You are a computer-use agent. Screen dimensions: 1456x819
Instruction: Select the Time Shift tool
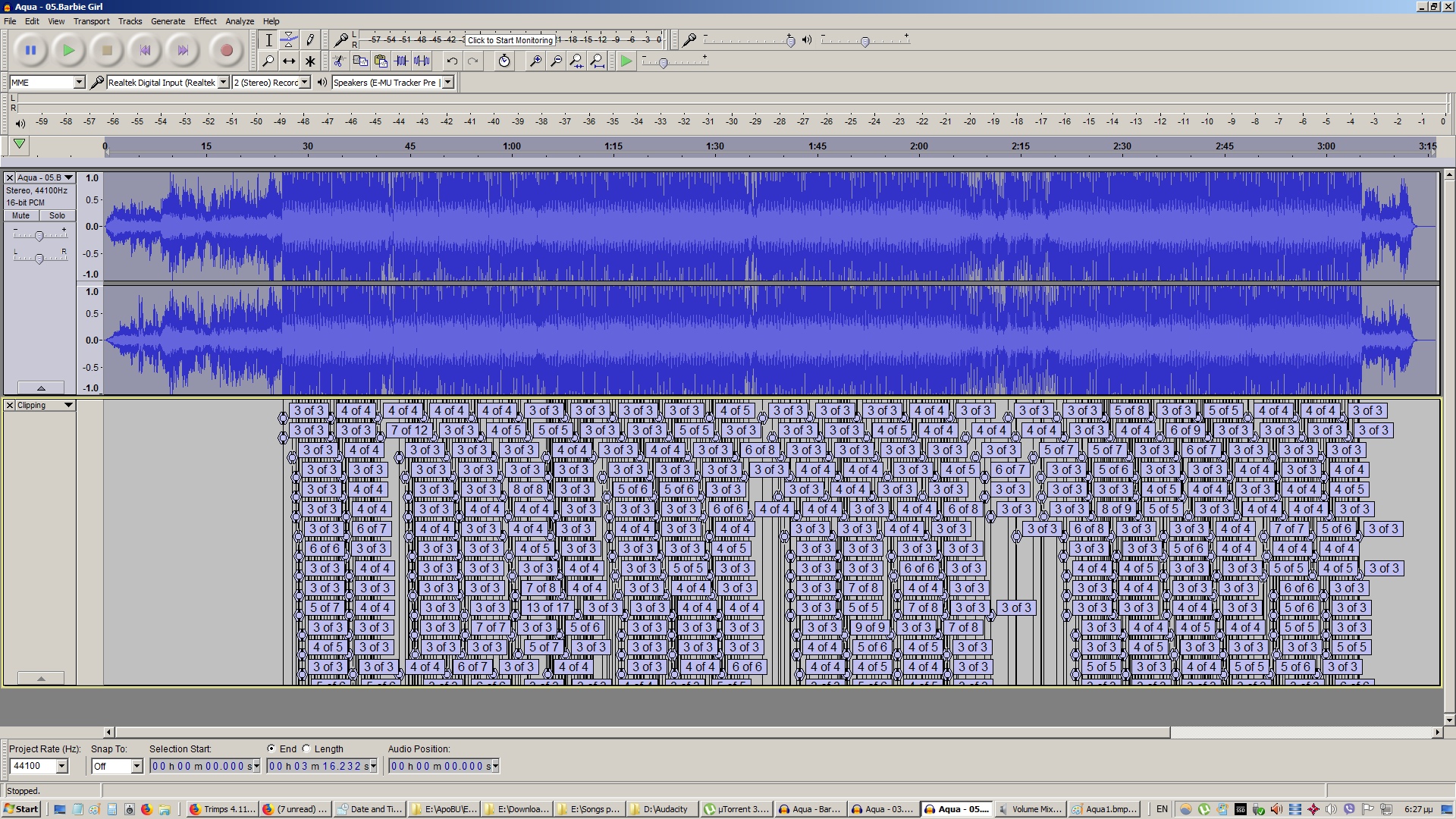coord(289,61)
